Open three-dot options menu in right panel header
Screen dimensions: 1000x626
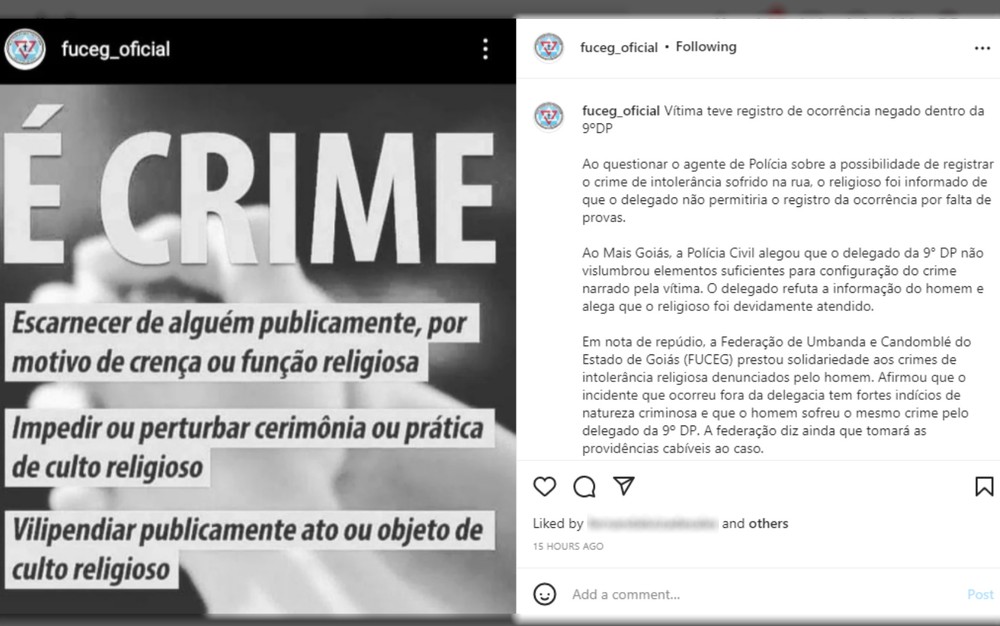982,48
